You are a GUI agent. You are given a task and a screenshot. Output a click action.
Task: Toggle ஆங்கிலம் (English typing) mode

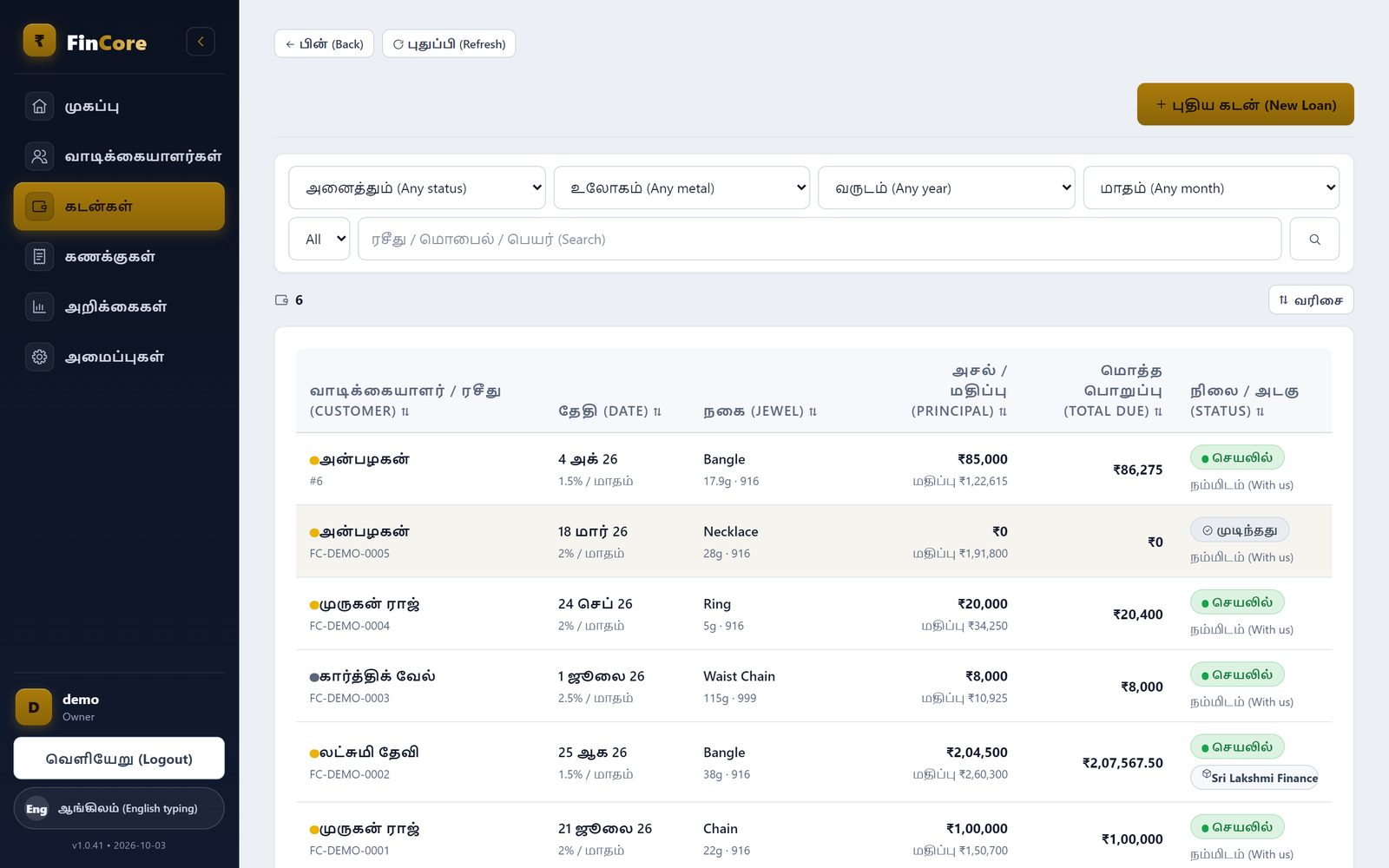pos(119,809)
